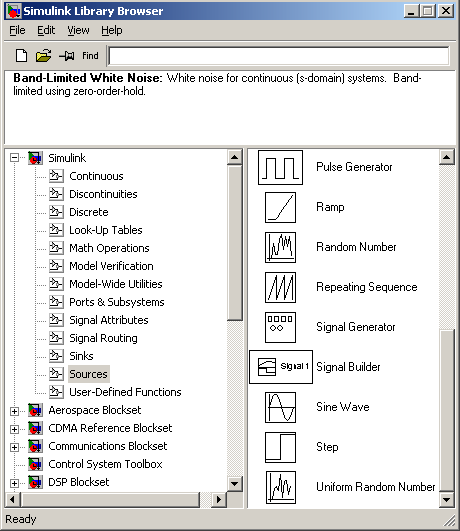Click the tree panel horizontal scrollbar thumb
Image resolution: width=460 pixels, height=531 pixels.
110,499
